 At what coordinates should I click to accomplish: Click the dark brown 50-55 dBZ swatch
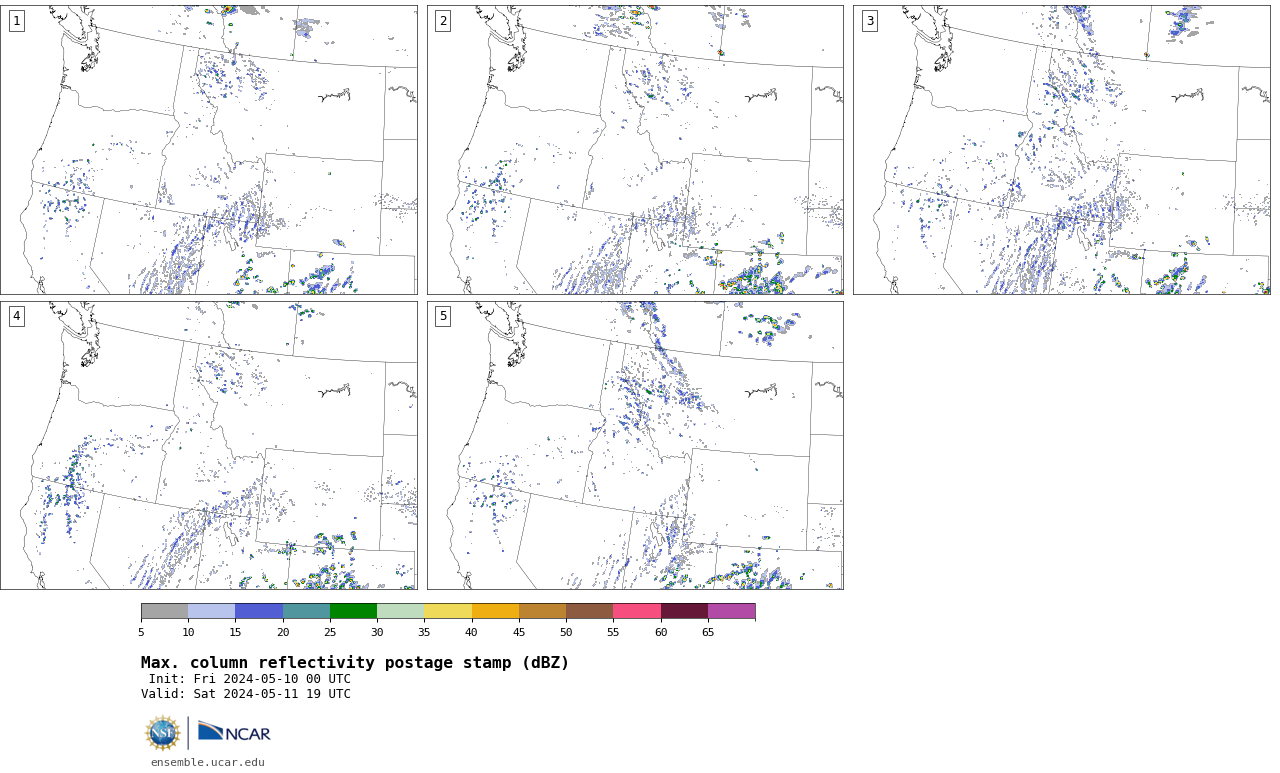click(x=590, y=611)
